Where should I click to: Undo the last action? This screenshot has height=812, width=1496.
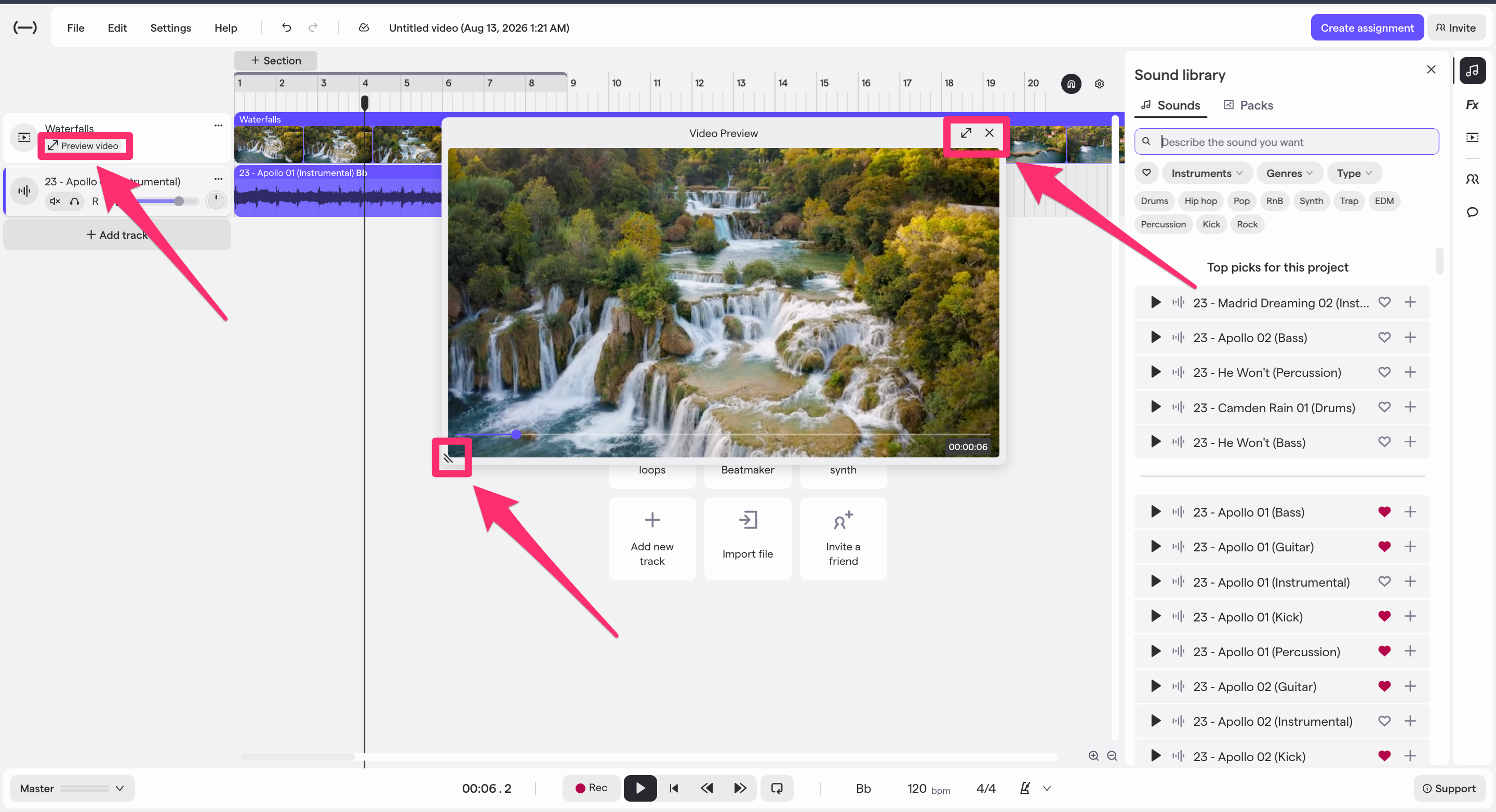coord(286,28)
